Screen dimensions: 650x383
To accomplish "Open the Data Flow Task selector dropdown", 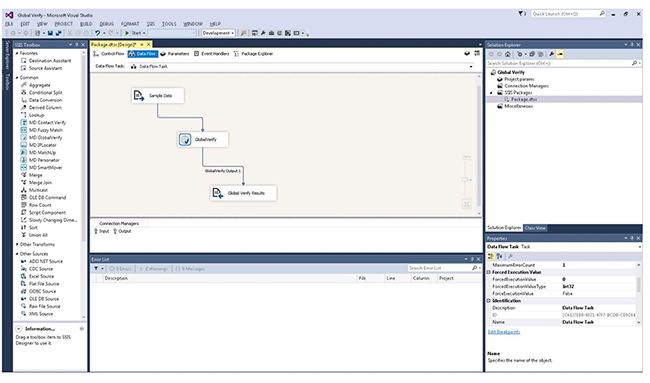I will 471,67.
